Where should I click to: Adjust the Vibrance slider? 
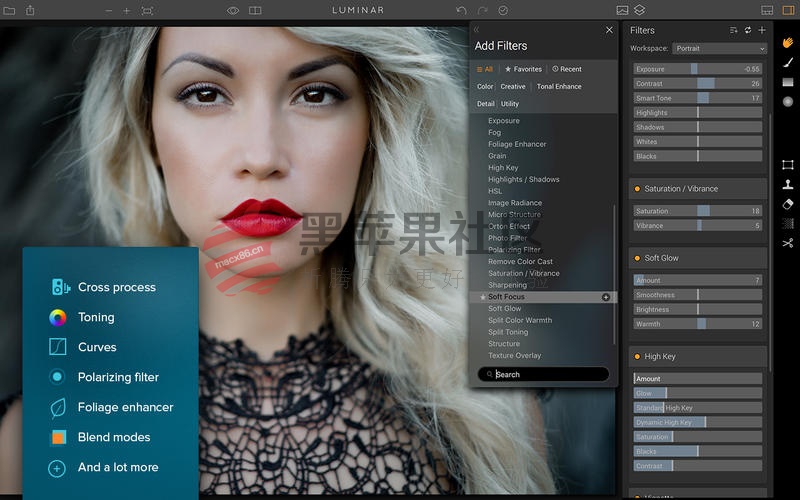coord(697,226)
